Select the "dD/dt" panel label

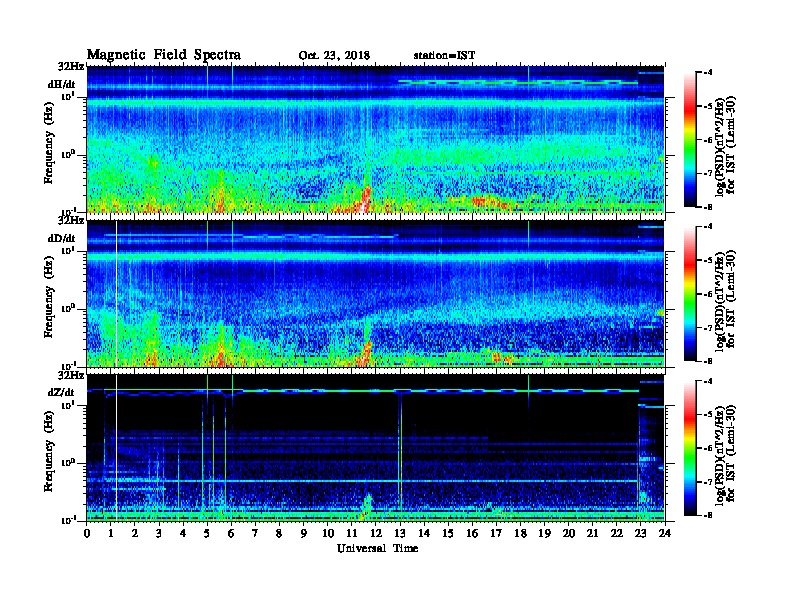(61, 239)
